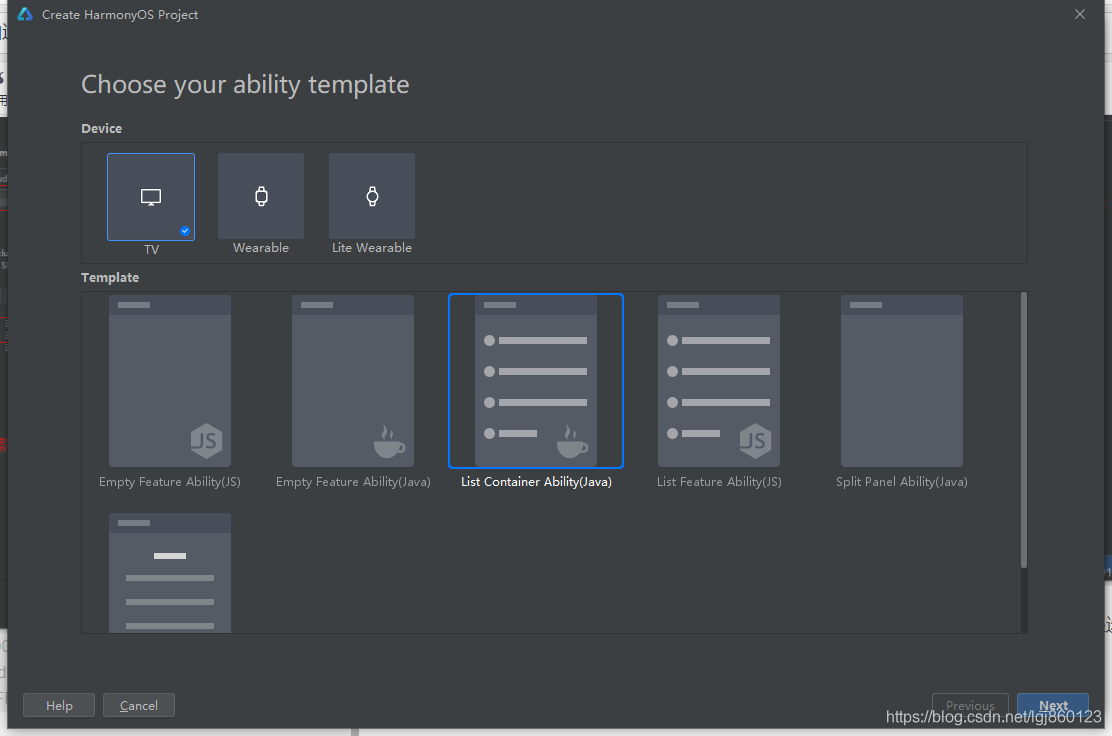Click the template list vertical scrollbar
This screenshot has height=736, width=1112.
point(1023,430)
